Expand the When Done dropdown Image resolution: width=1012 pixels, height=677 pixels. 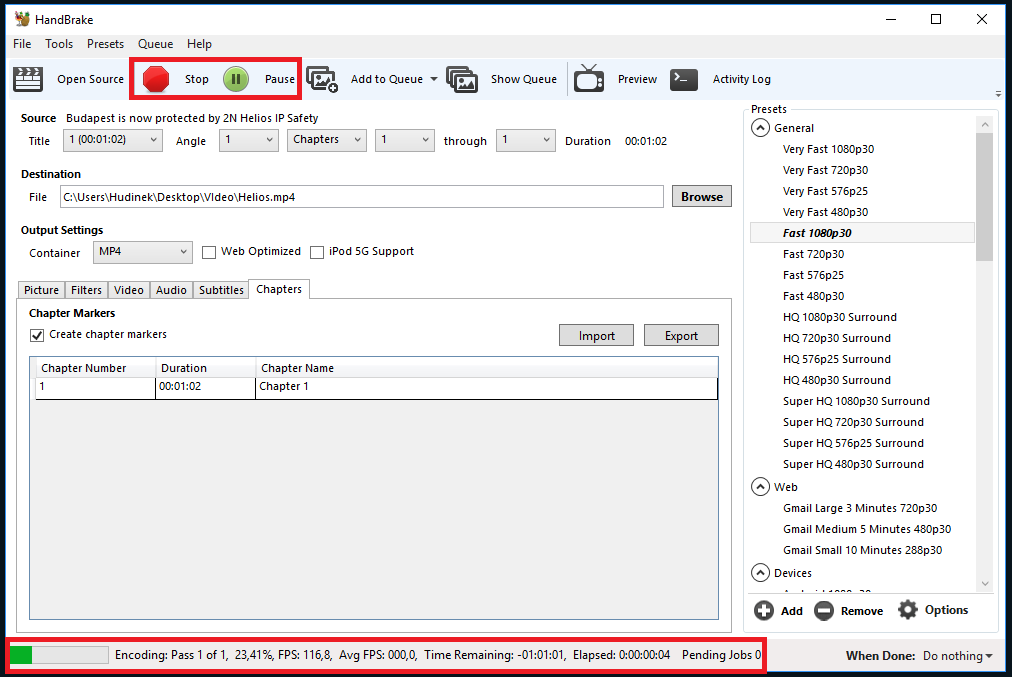click(957, 656)
